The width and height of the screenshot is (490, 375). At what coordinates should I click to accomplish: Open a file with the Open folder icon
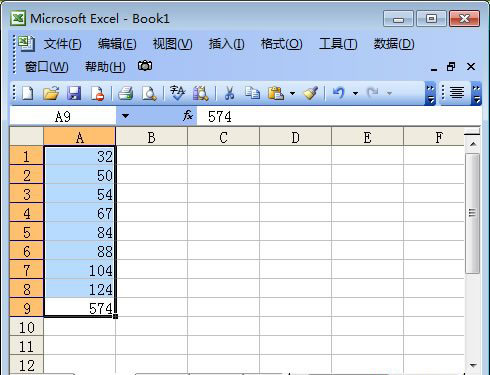51,93
